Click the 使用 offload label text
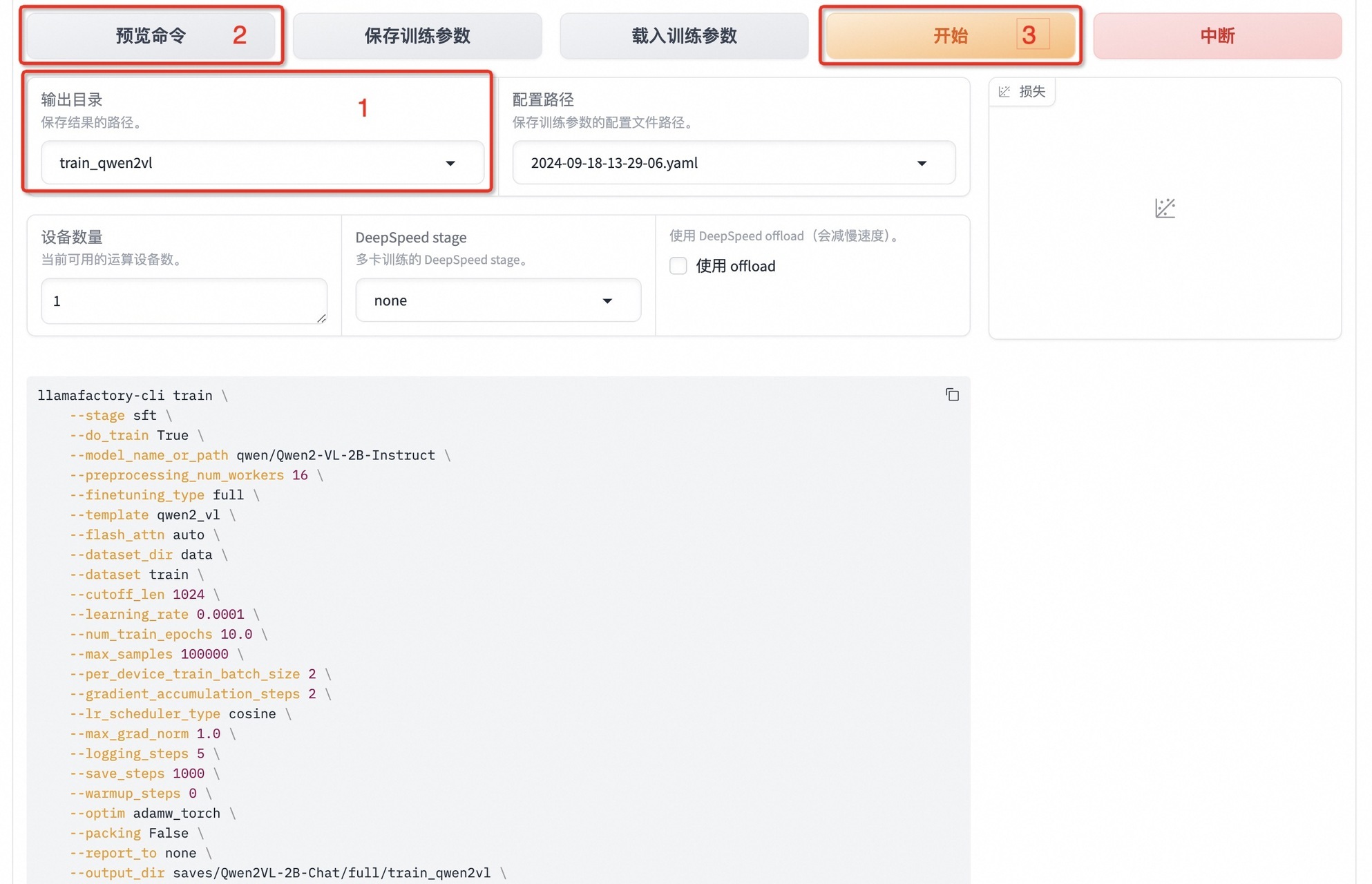This screenshot has height=884, width=1372. [735, 266]
